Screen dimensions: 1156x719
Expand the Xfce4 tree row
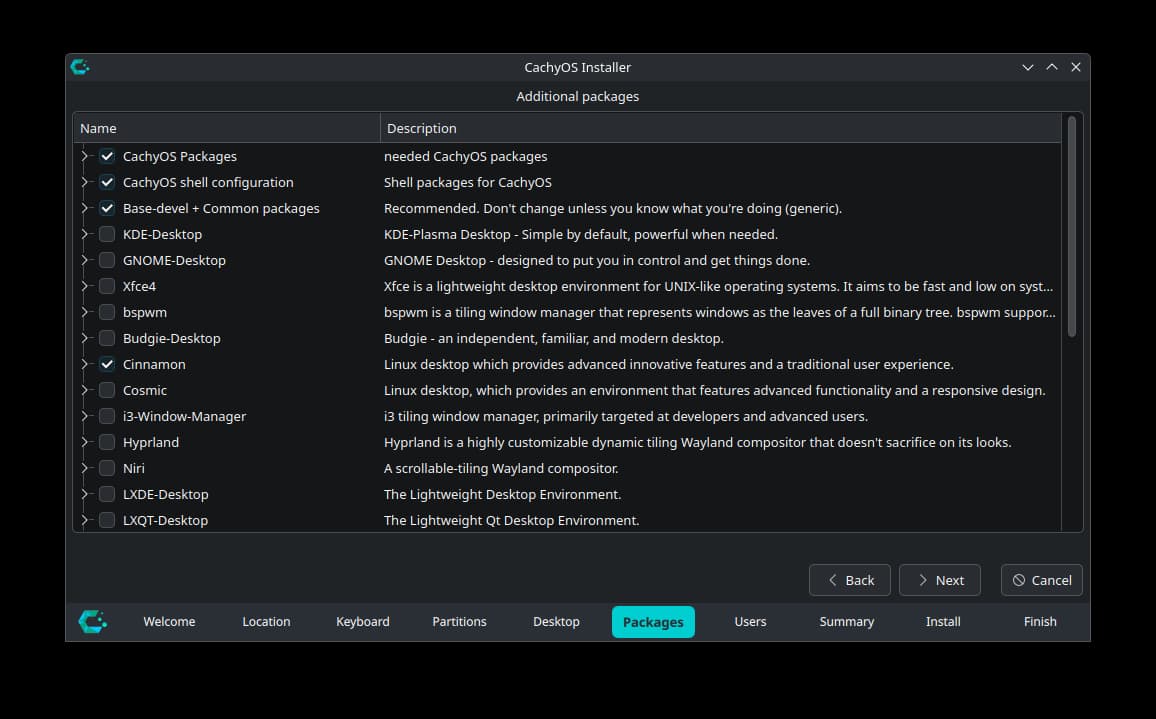click(x=84, y=286)
